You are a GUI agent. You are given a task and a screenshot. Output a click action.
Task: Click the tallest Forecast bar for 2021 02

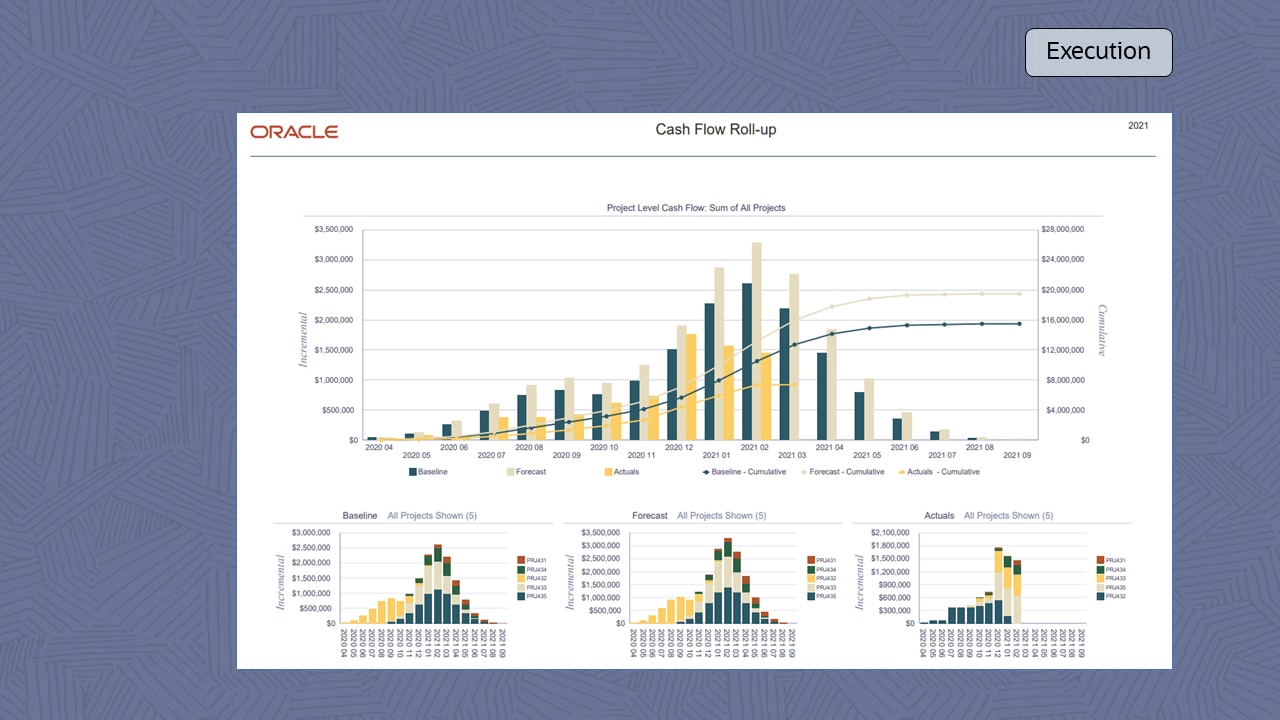coord(757,340)
